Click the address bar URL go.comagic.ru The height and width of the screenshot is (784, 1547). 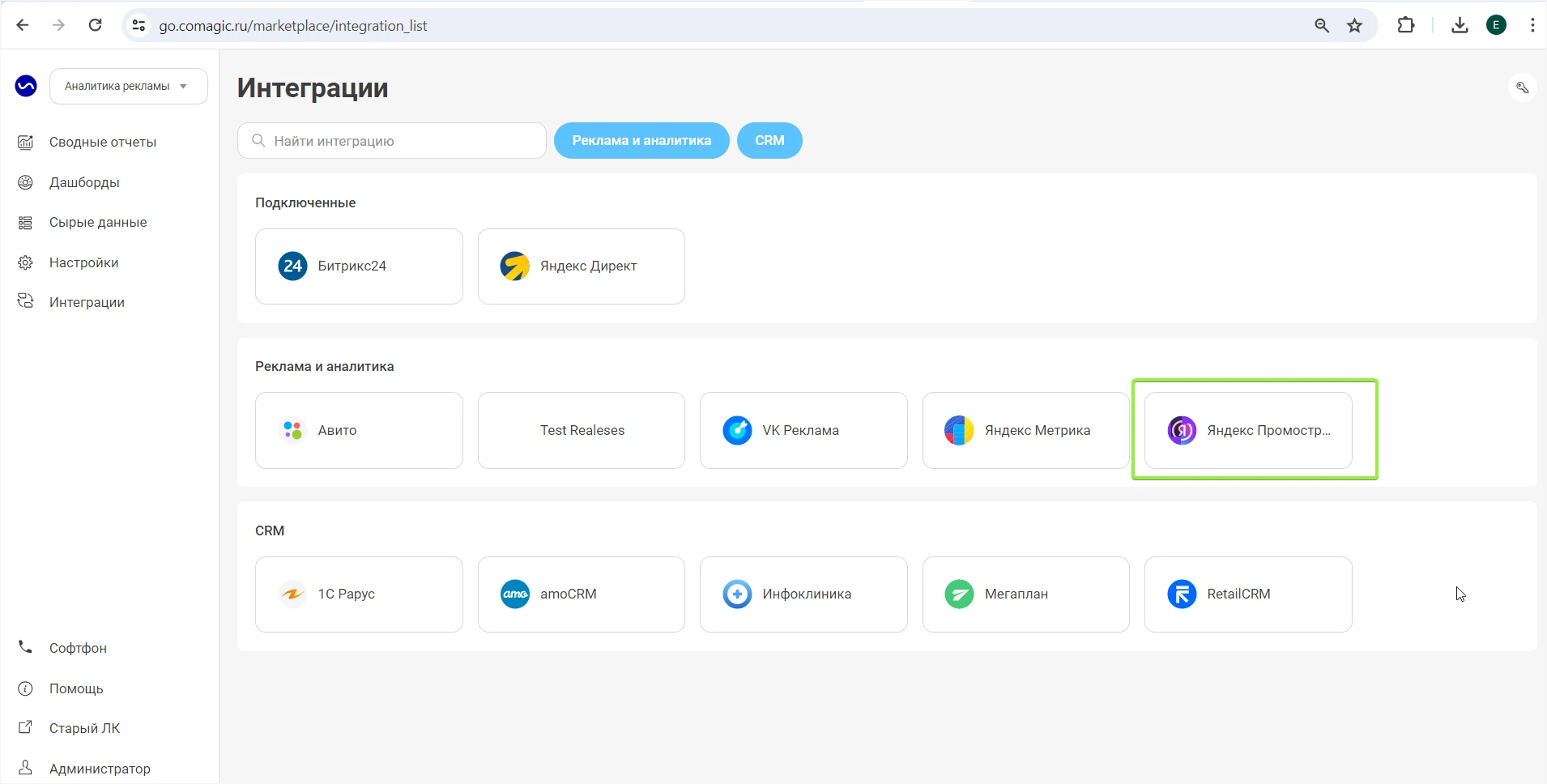(293, 26)
